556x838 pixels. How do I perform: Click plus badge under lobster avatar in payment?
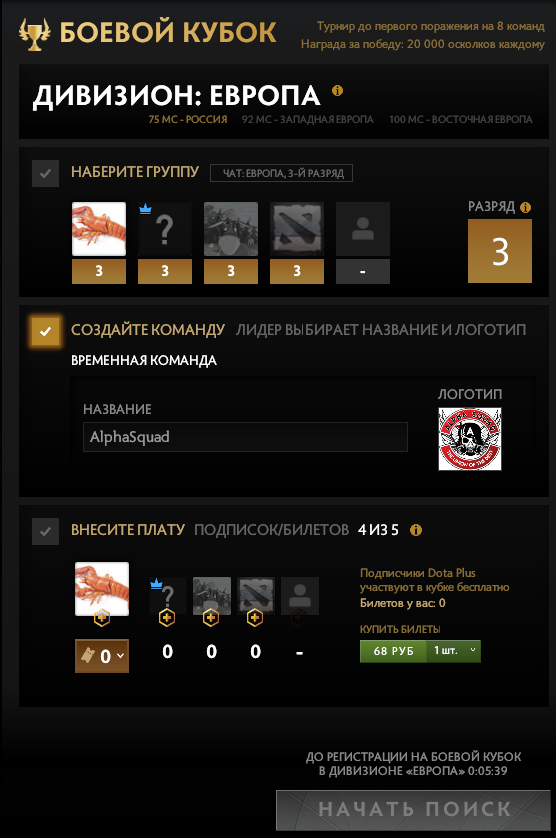click(102, 618)
